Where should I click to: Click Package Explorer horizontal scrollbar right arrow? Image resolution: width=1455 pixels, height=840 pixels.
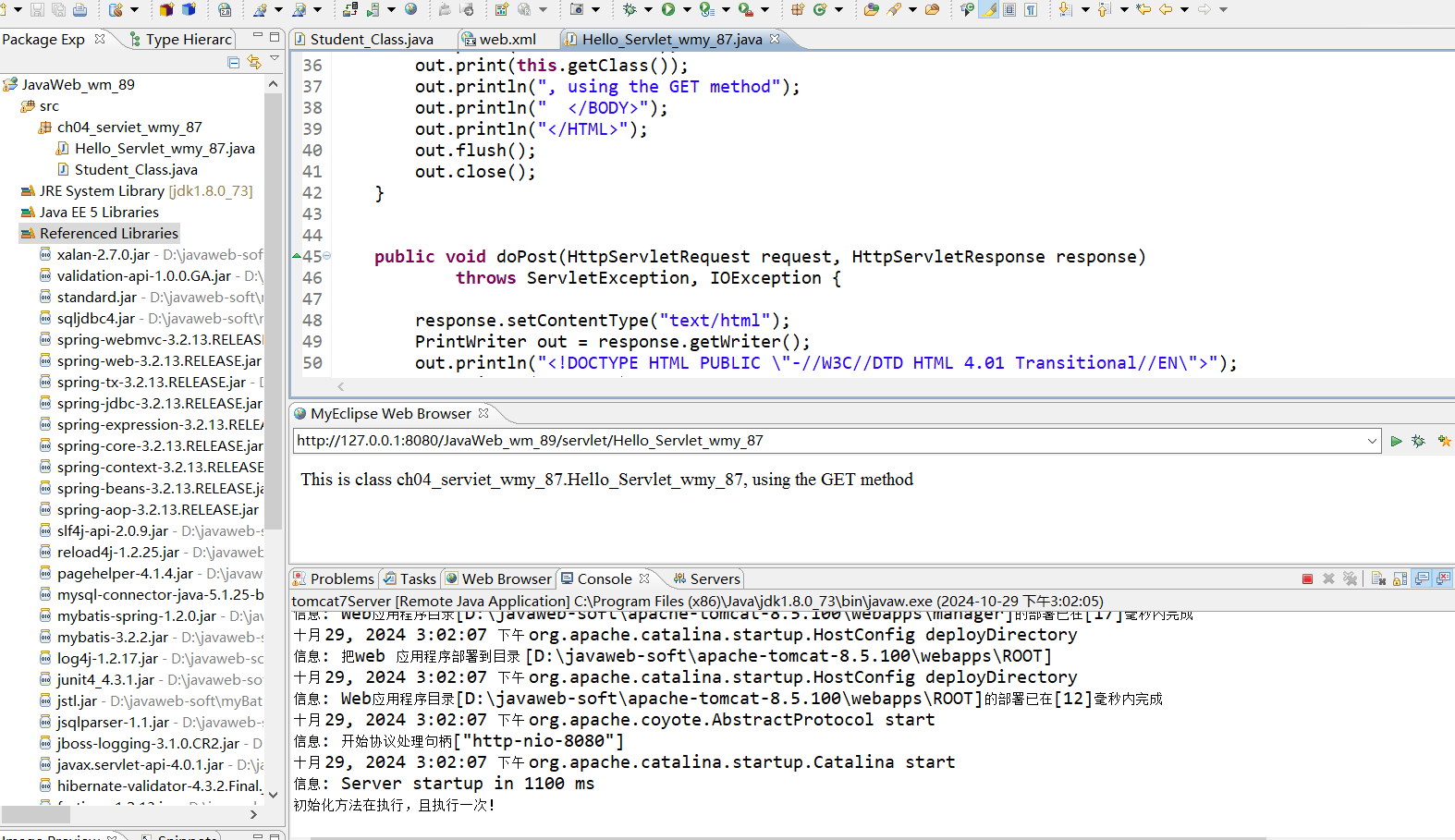253,815
